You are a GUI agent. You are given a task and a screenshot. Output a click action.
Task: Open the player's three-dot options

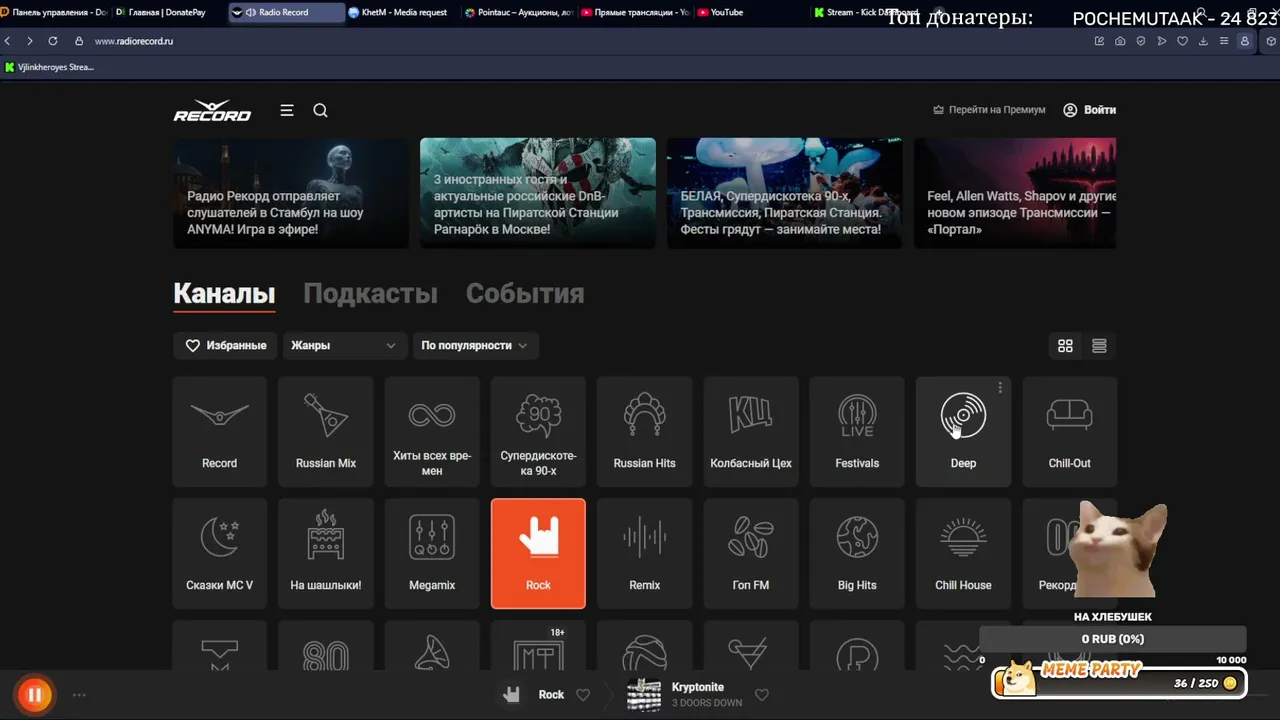pos(79,695)
